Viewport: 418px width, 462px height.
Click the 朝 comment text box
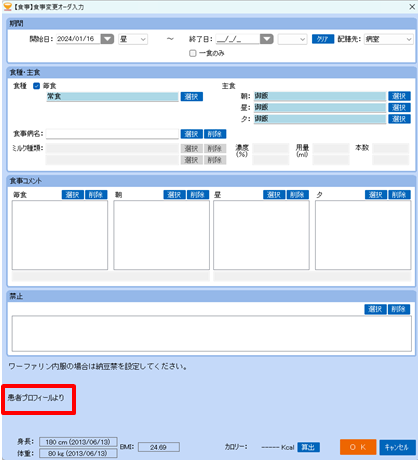point(162,235)
